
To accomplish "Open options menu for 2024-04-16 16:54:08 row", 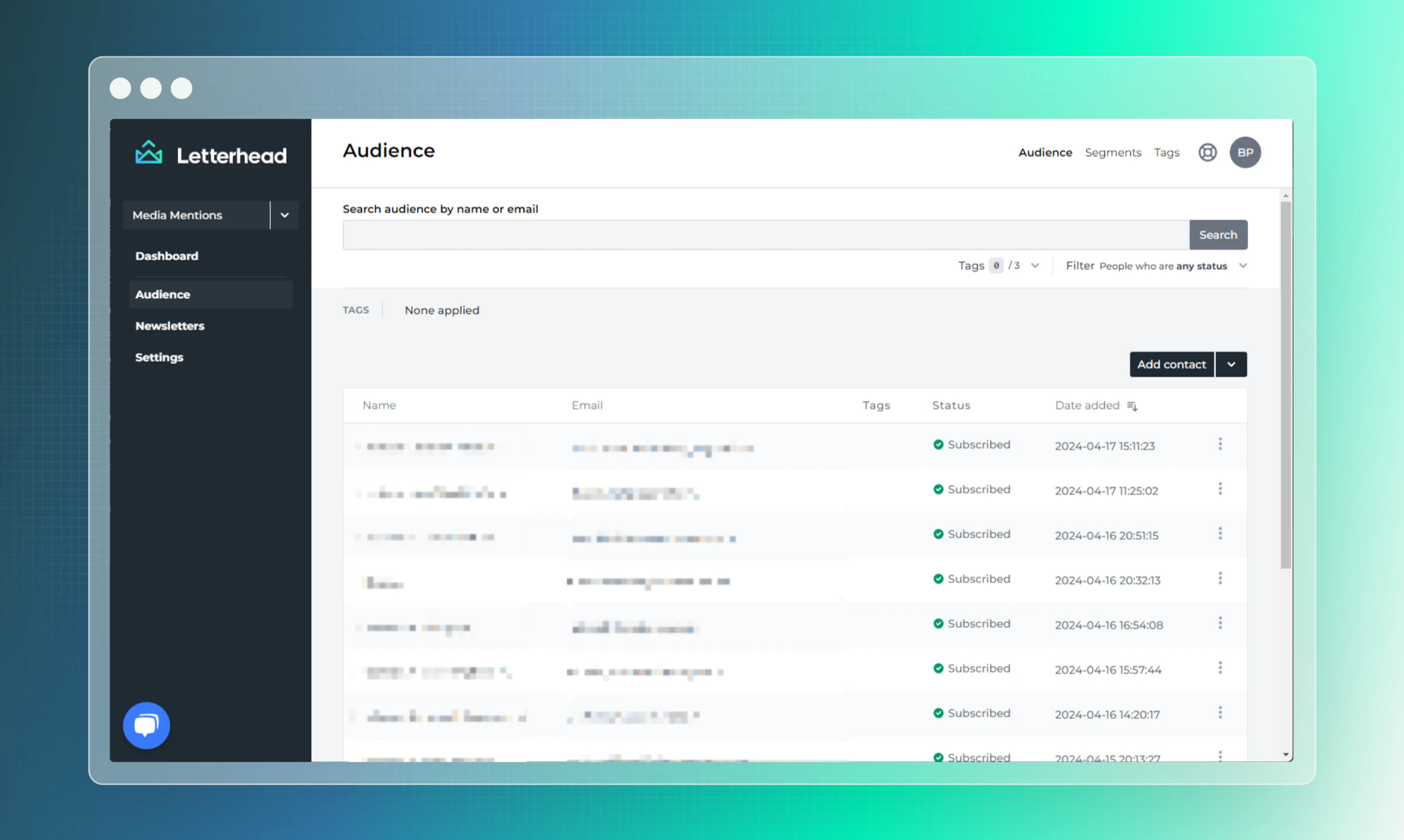I will tap(1219, 623).
